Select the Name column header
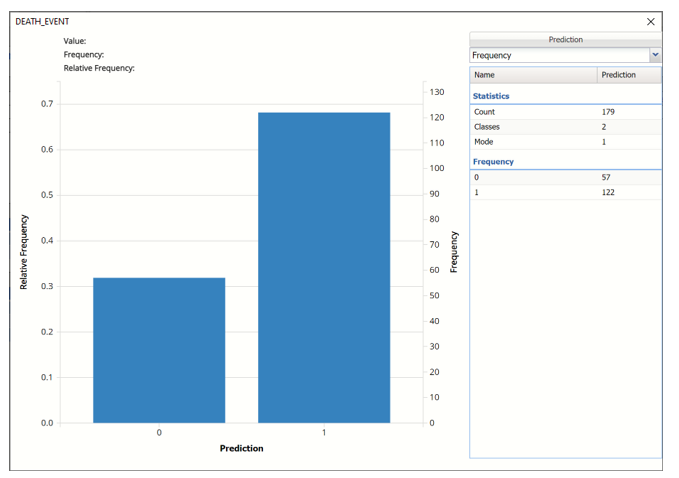 533,75
